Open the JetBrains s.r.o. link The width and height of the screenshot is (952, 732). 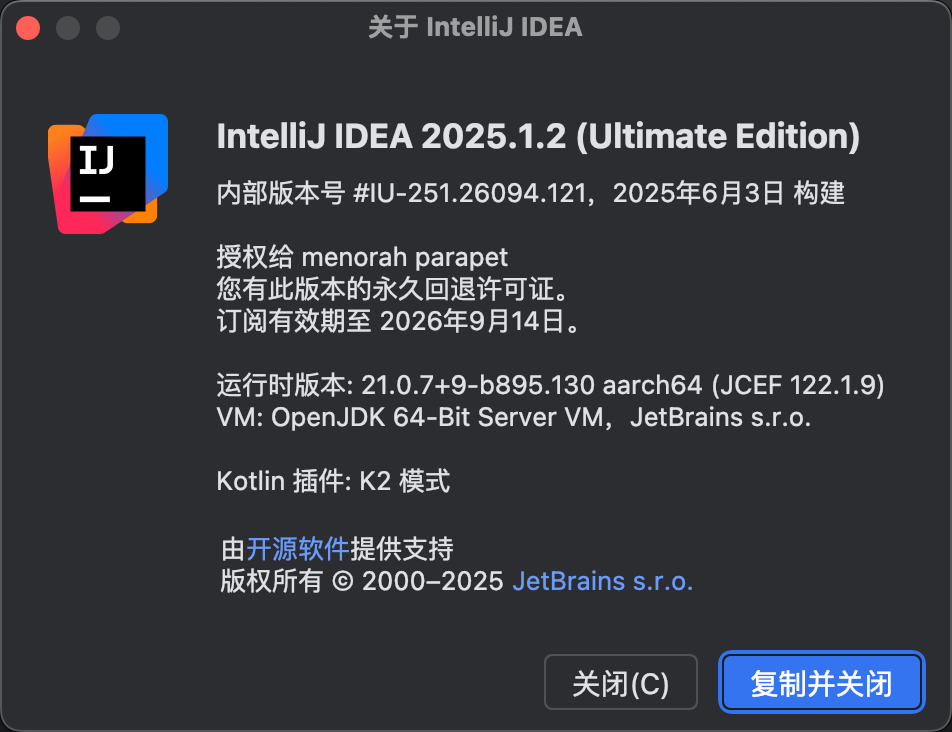point(602,581)
